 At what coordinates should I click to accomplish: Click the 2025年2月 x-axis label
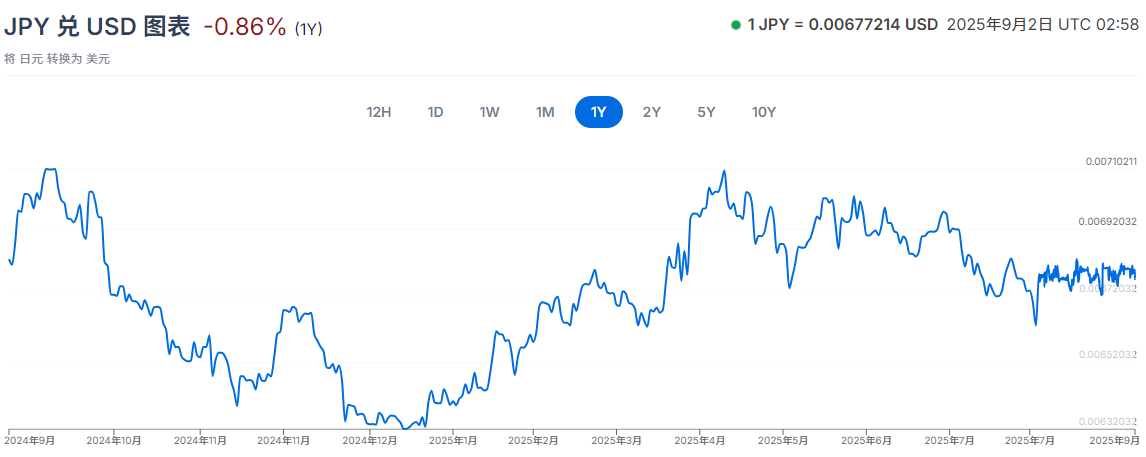tap(534, 441)
